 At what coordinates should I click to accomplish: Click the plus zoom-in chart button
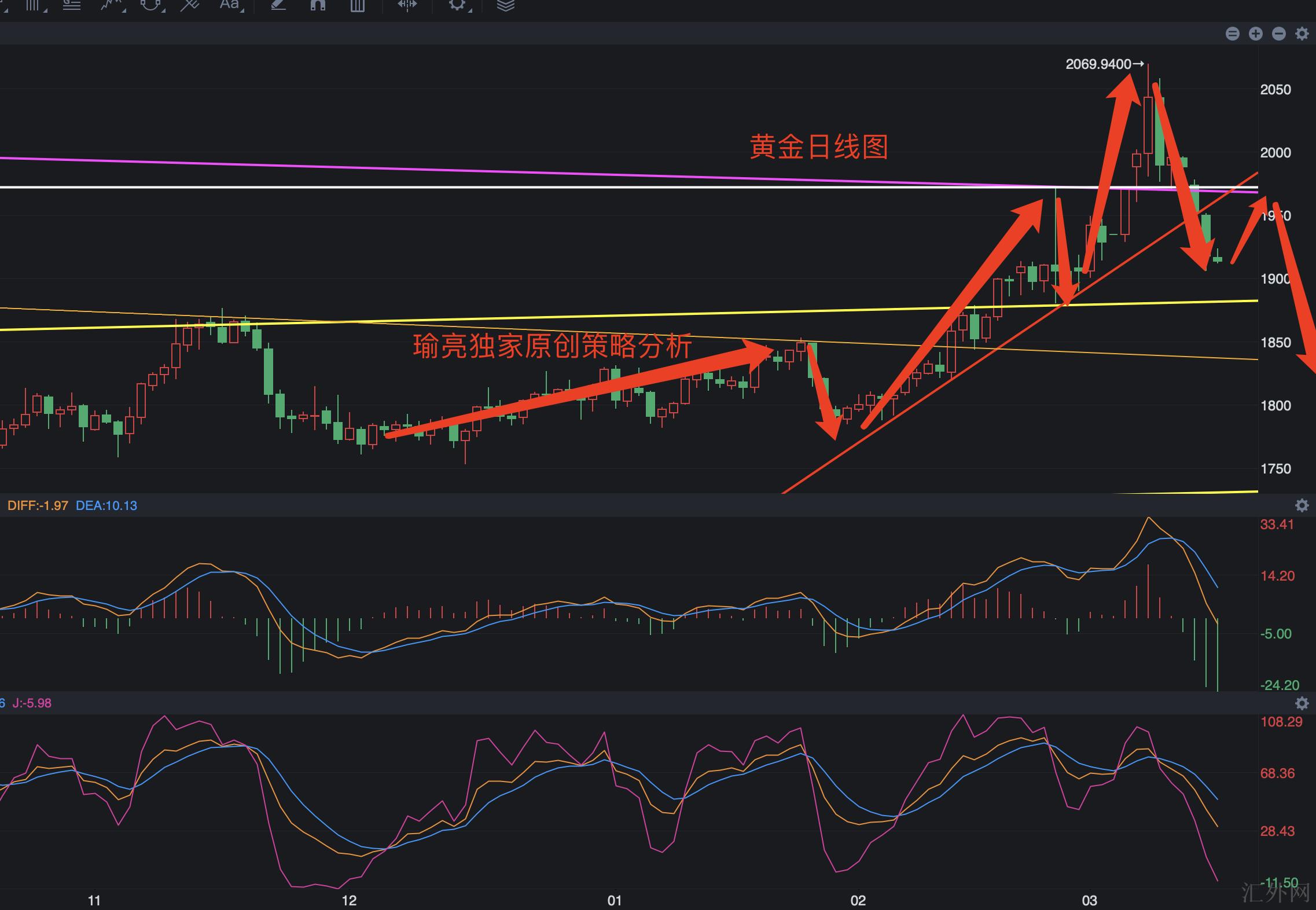point(1255,34)
